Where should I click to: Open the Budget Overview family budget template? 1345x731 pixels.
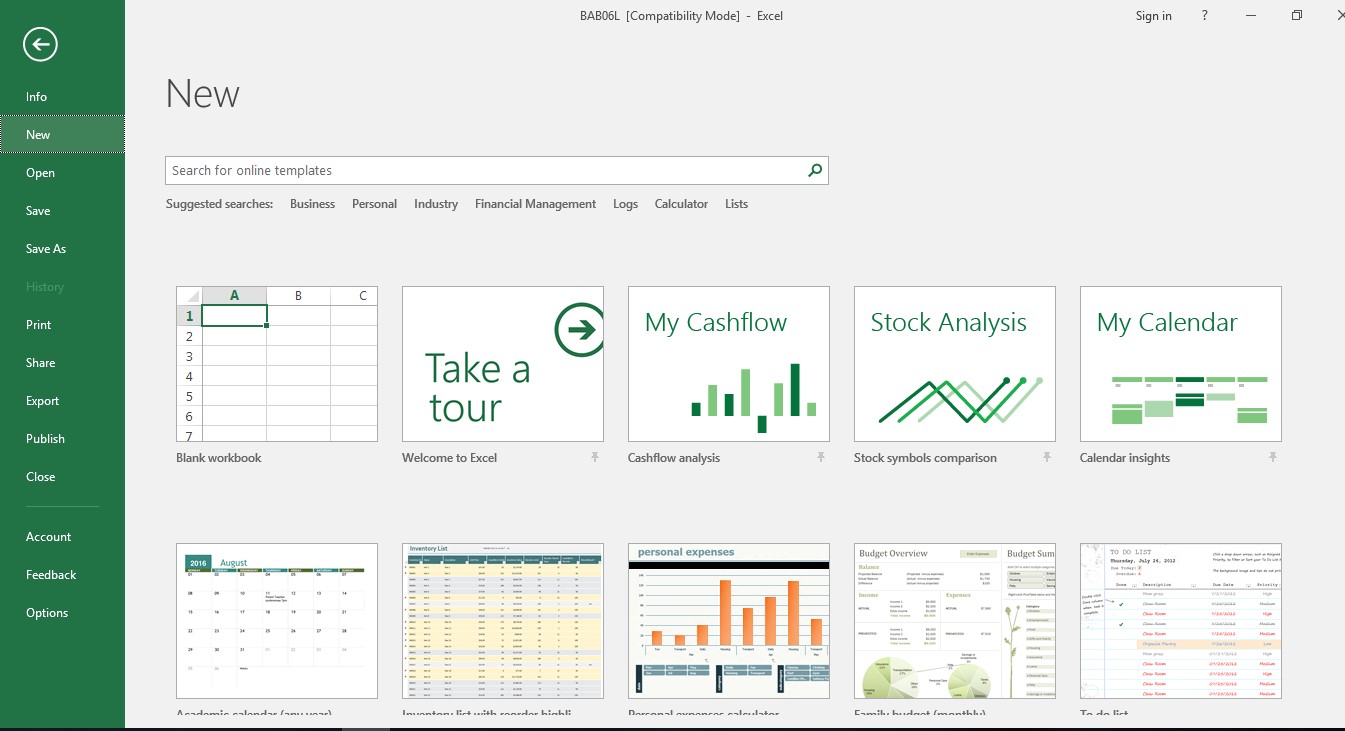pos(955,621)
